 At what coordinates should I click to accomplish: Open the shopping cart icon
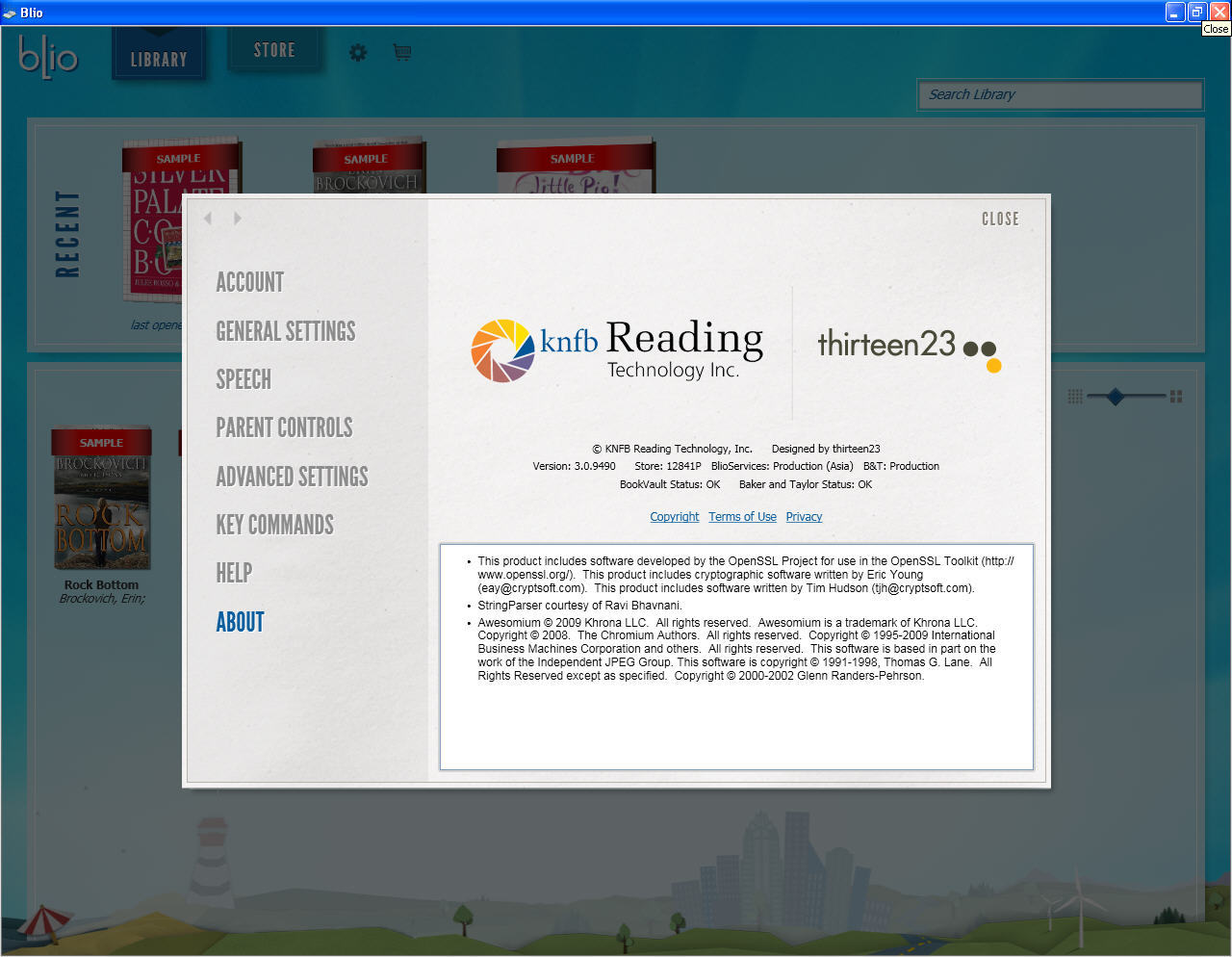tap(402, 52)
